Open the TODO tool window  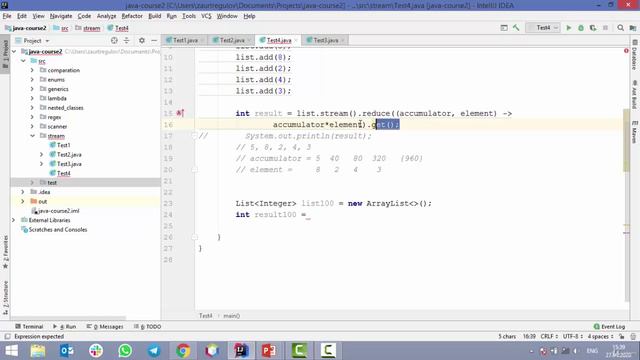point(147,327)
